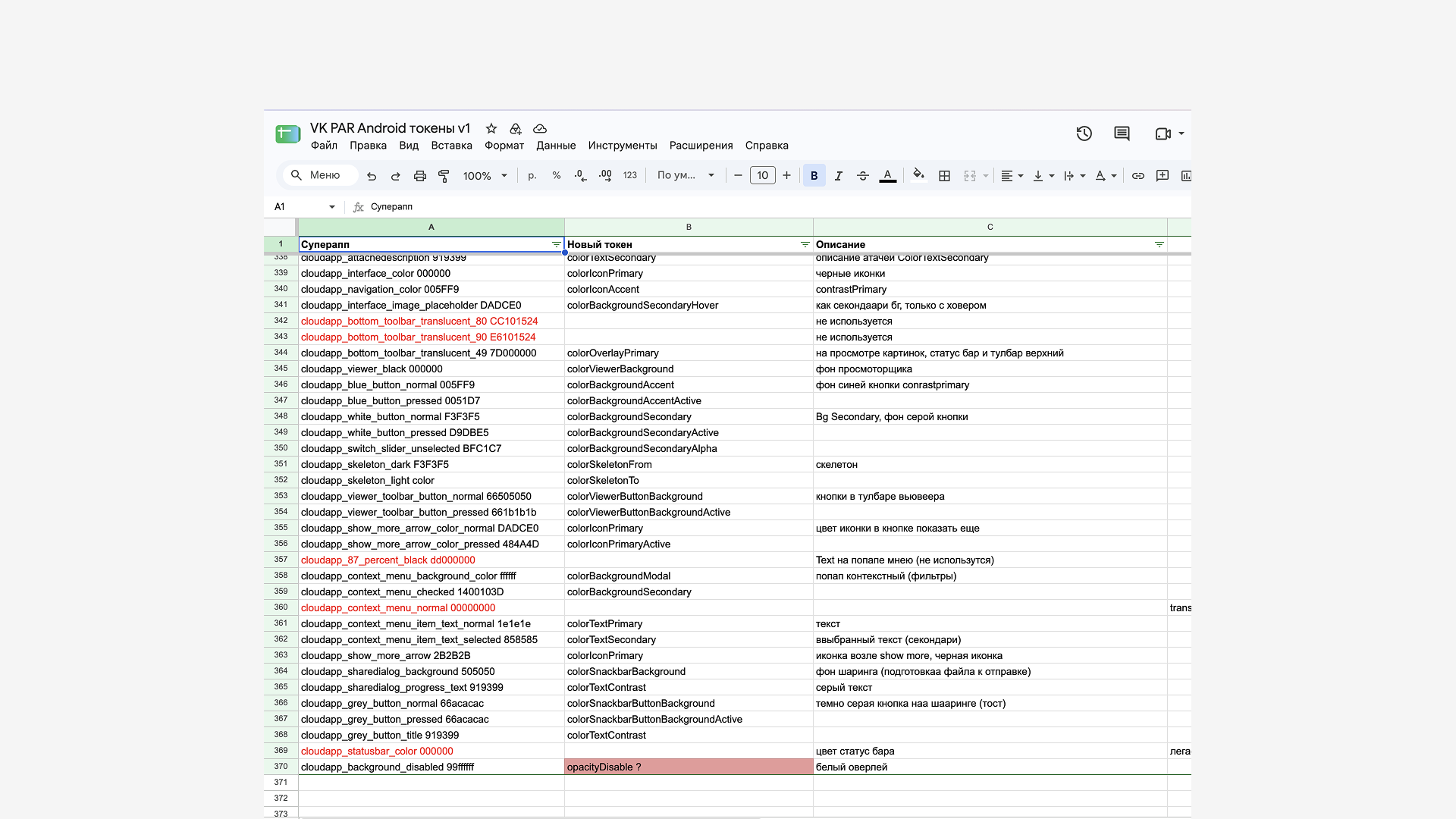The width and height of the screenshot is (1456, 819).
Task: Open fill color picker
Action: click(918, 176)
